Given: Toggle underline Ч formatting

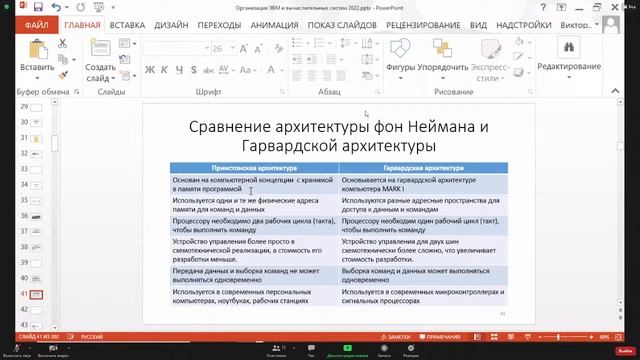Looking at the screenshot, I should (x=179, y=70).
